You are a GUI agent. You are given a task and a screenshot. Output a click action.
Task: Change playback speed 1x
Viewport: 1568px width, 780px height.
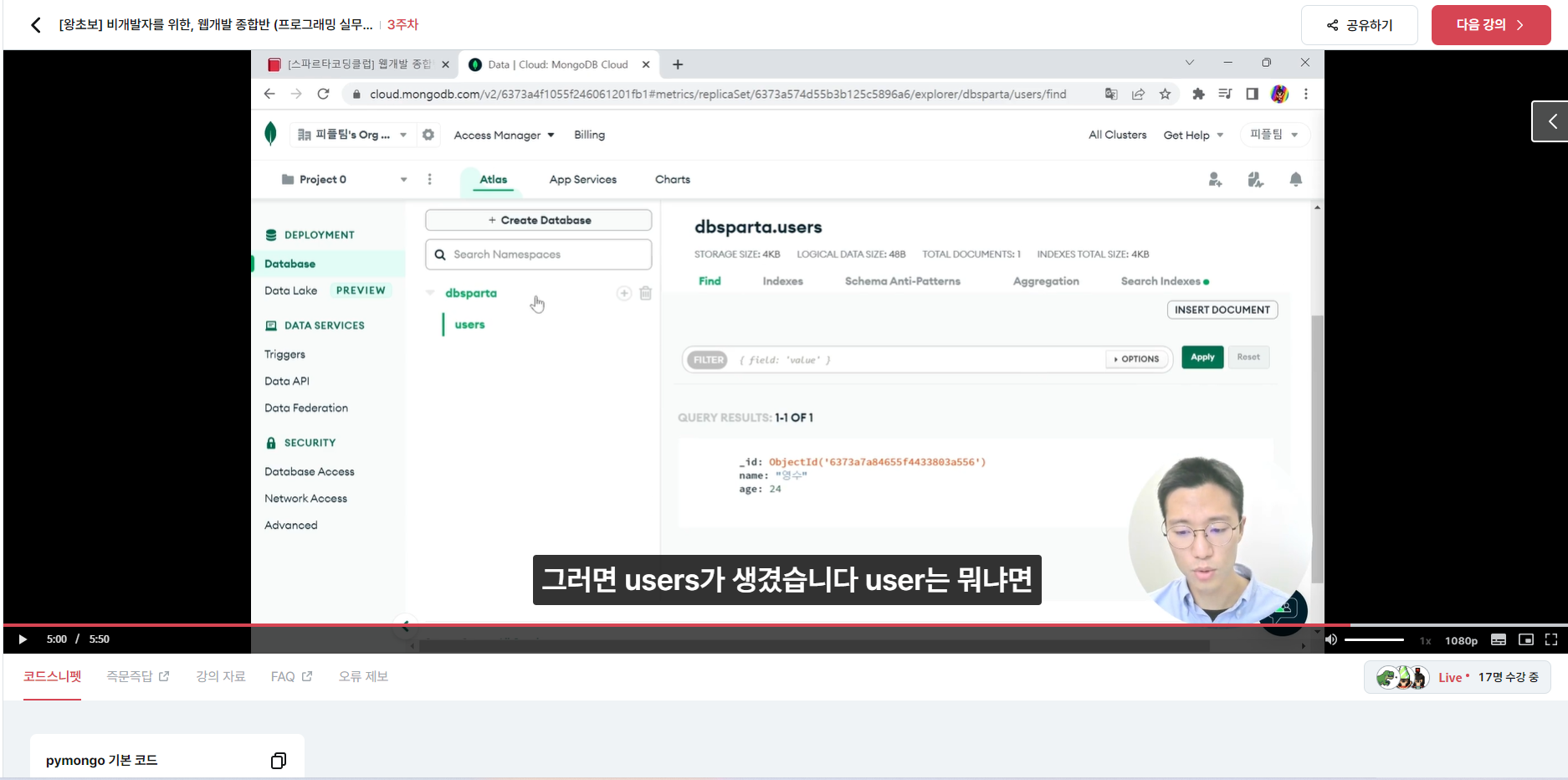(1425, 640)
